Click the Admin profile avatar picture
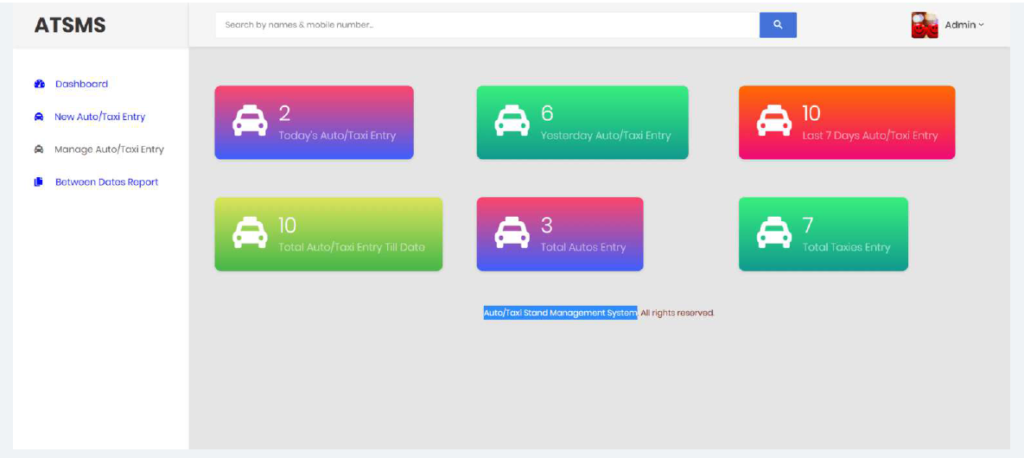 coord(925,25)
